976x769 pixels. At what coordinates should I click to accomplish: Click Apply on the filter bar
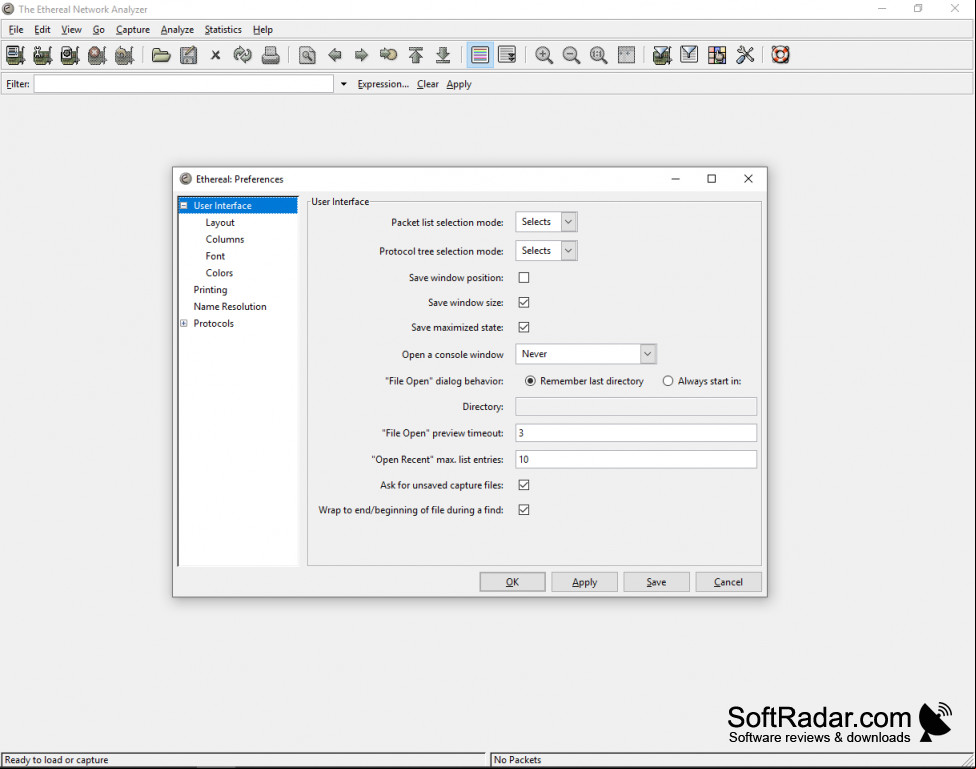tap(459, 84)
